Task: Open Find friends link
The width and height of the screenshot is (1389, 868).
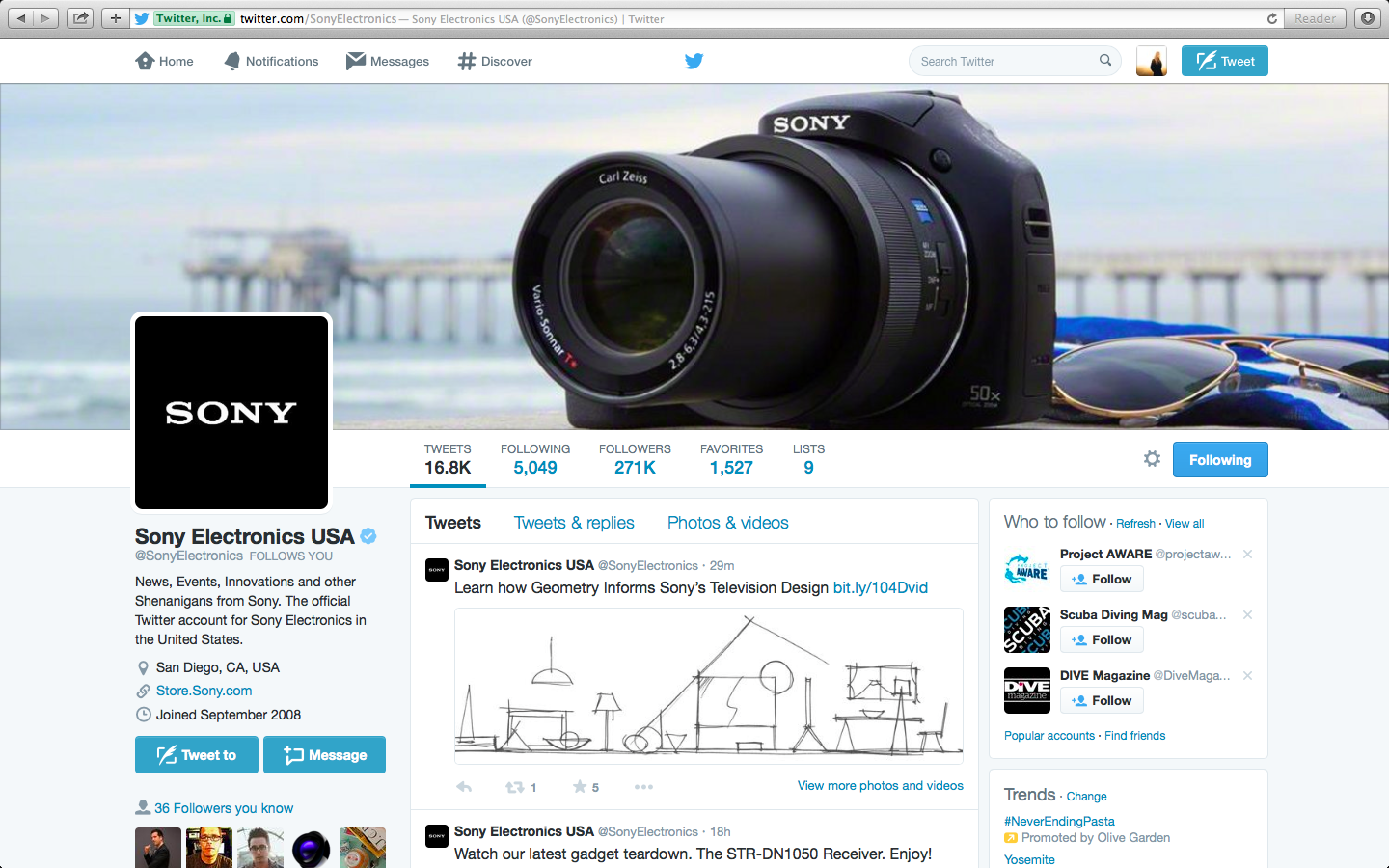Action: pos(1134,736)
